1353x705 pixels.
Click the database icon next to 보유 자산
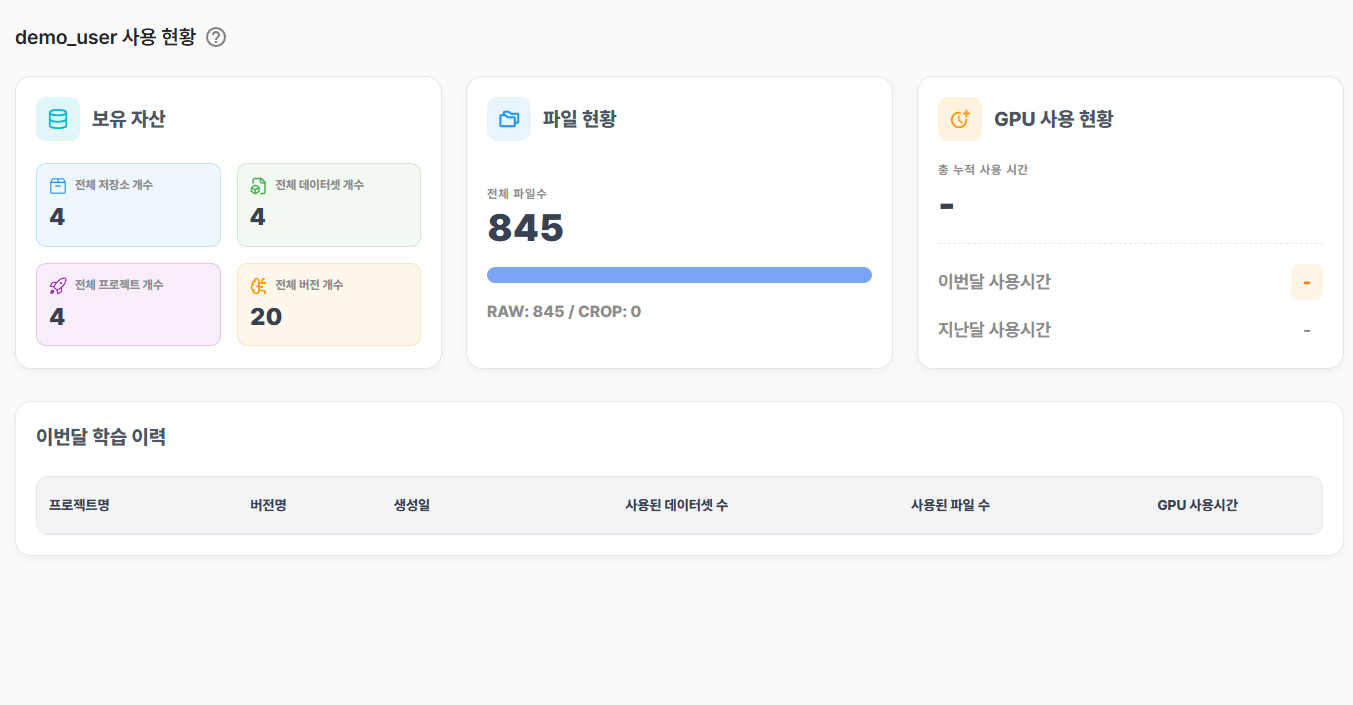58,119
